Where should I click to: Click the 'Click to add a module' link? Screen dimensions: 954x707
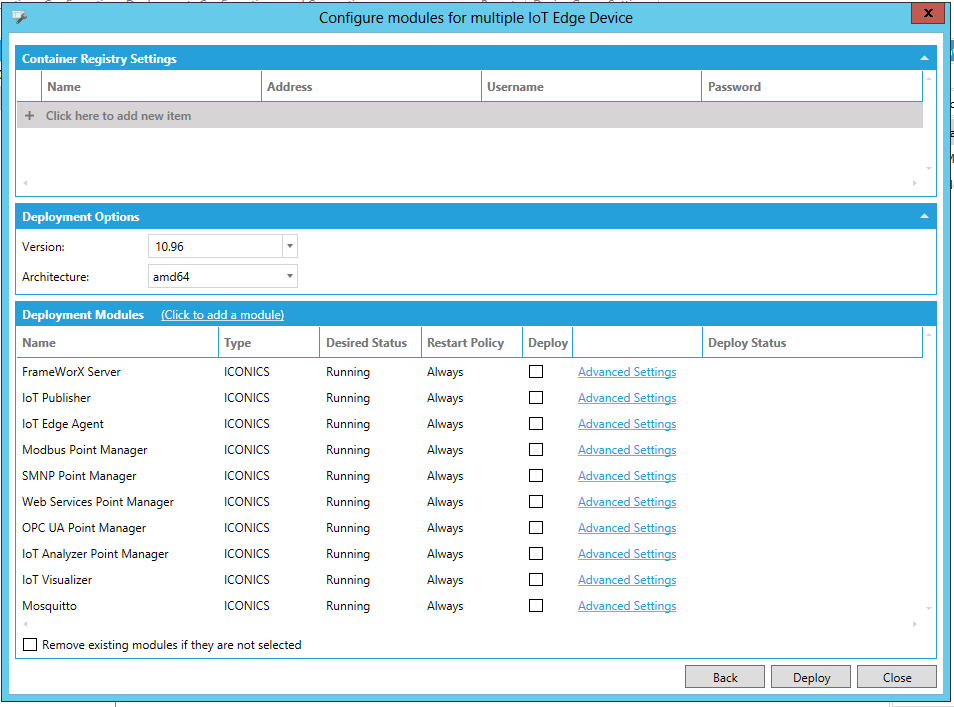pyautogui.click(x=222, y=315)
